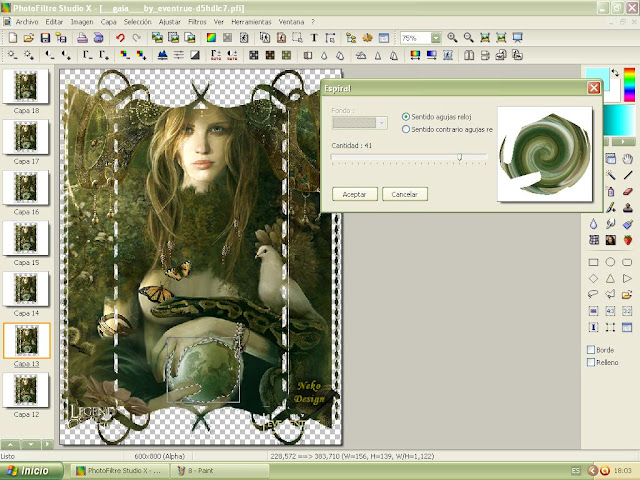This screenshot has height=480, width=640.
Task: Select Sentido contrario agujas radio option
Action: click(406, 129)
